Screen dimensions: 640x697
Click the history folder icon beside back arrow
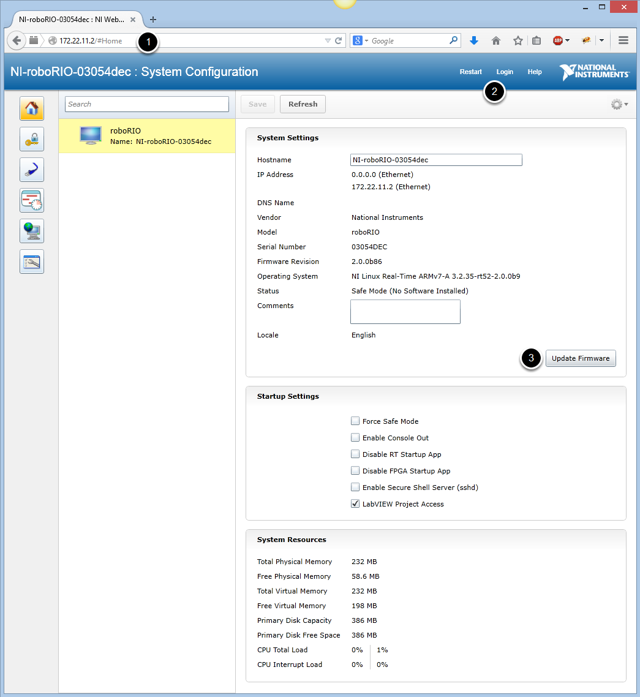click(34, 40)
